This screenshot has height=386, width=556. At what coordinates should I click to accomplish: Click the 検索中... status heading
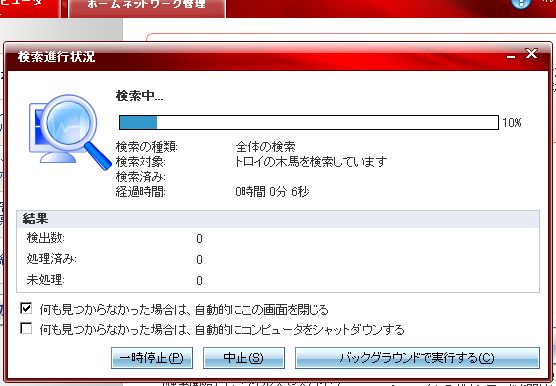click(x=139, y=96)
